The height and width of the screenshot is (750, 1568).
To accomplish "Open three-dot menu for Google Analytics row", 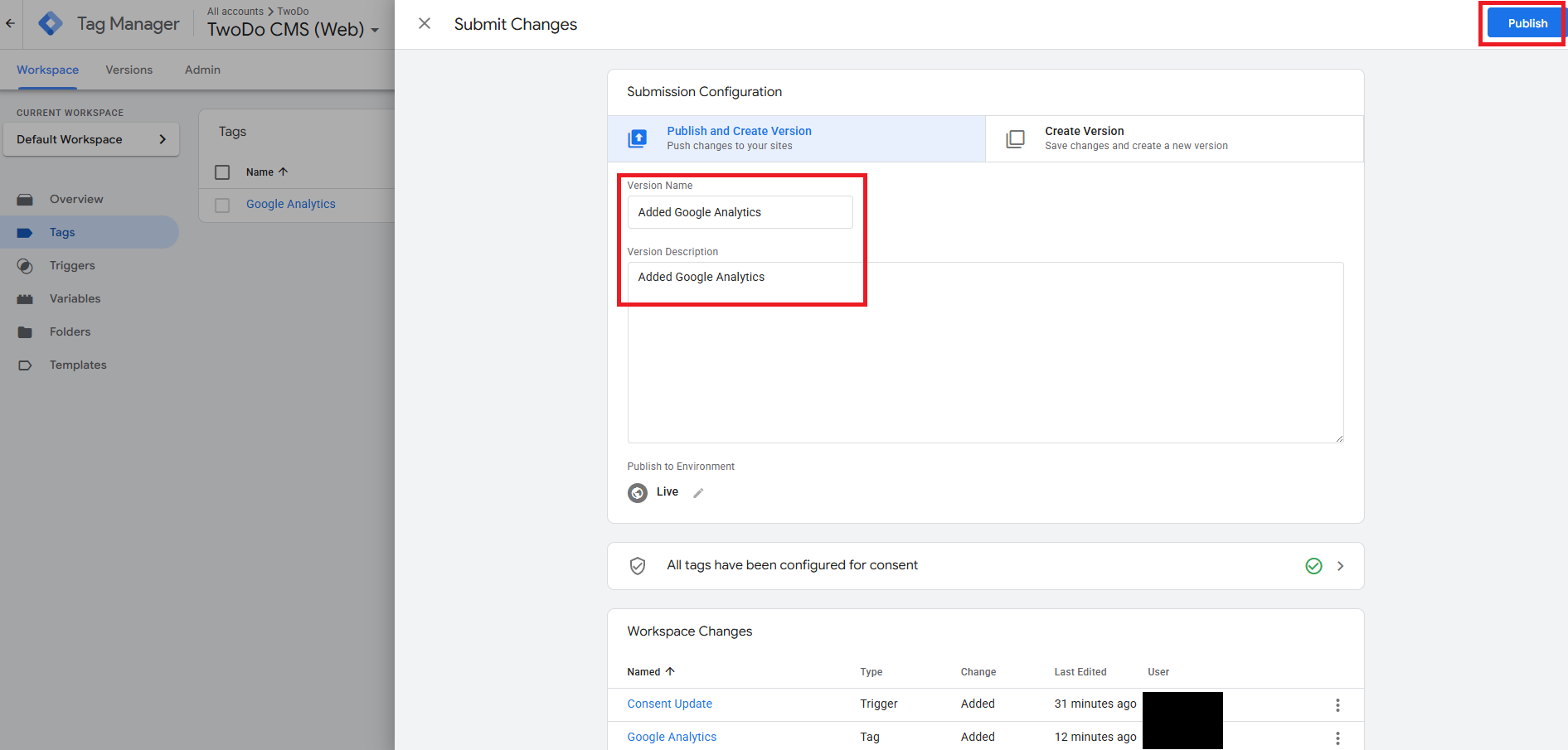I will (1337, 738).
